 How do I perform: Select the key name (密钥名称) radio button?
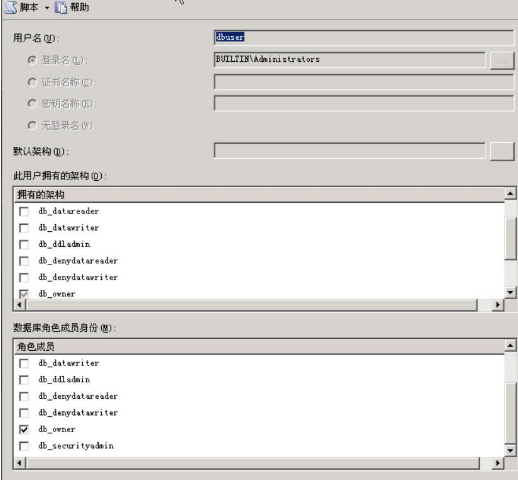tap(32, 104)
